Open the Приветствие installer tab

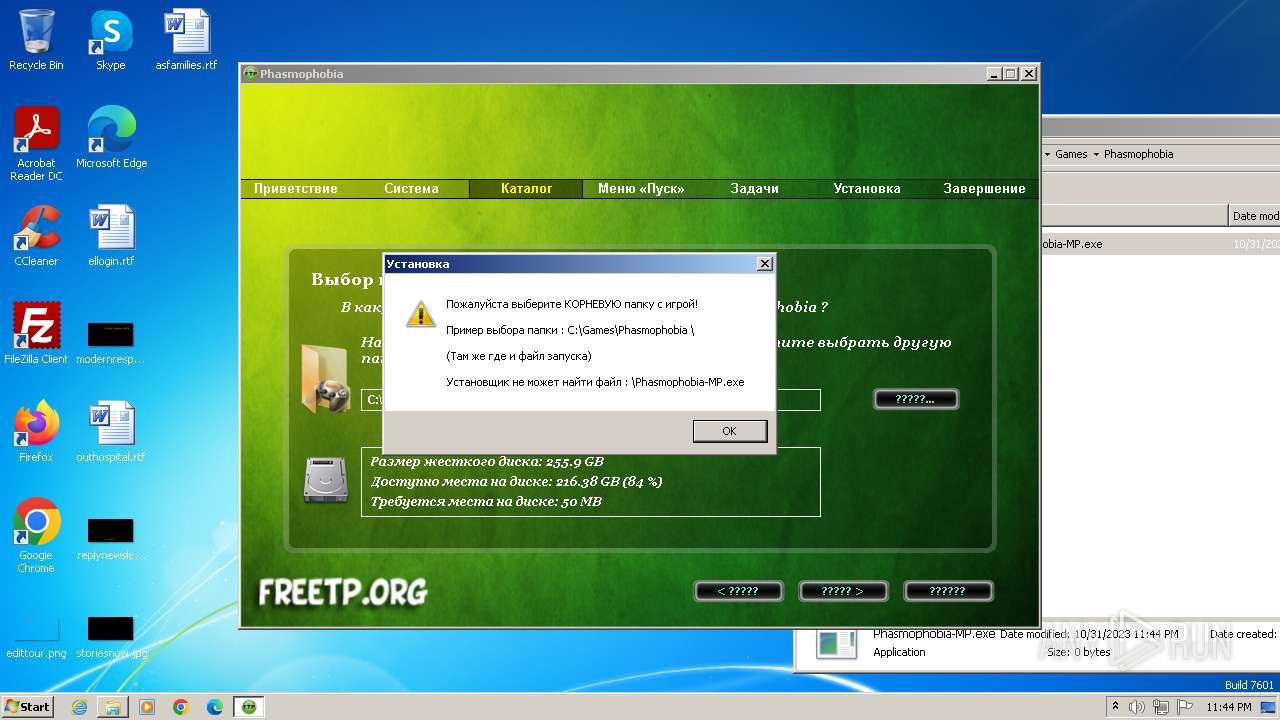tap(296, 188)
